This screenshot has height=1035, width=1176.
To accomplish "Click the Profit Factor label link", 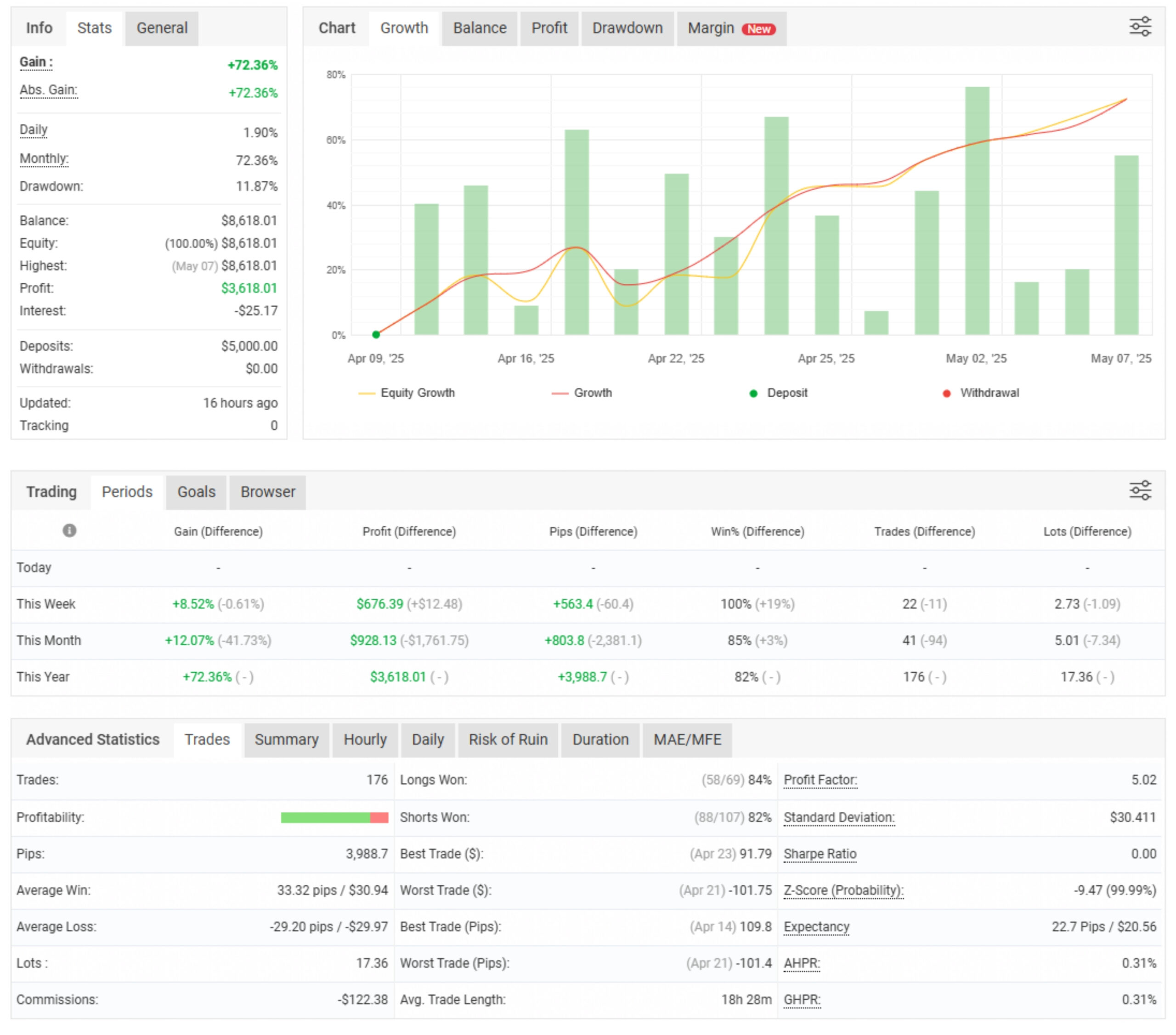I will [x=820, y=780].
